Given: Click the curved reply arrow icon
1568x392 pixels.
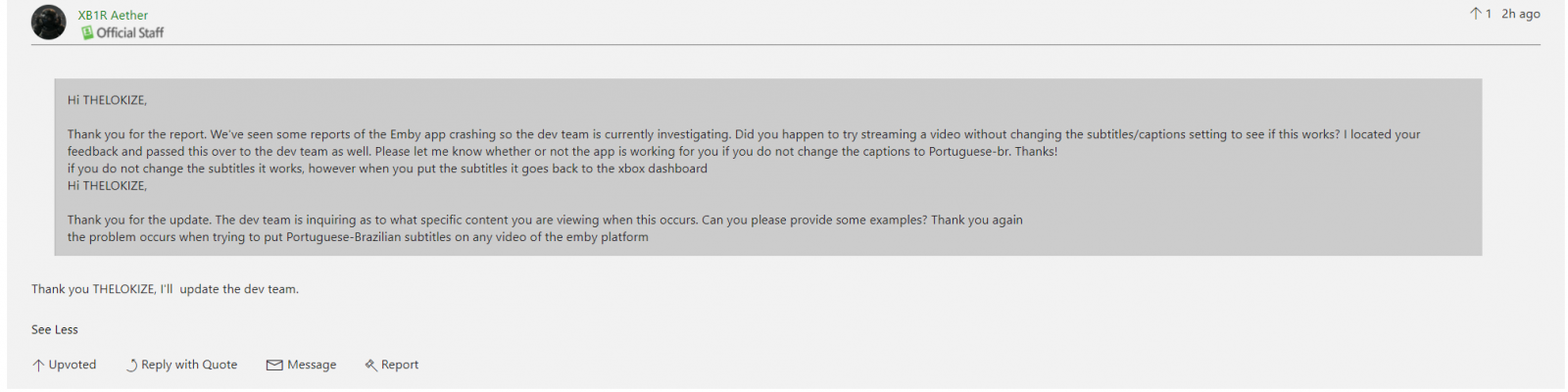Looking at the screenshot, I should pos(131,366).
